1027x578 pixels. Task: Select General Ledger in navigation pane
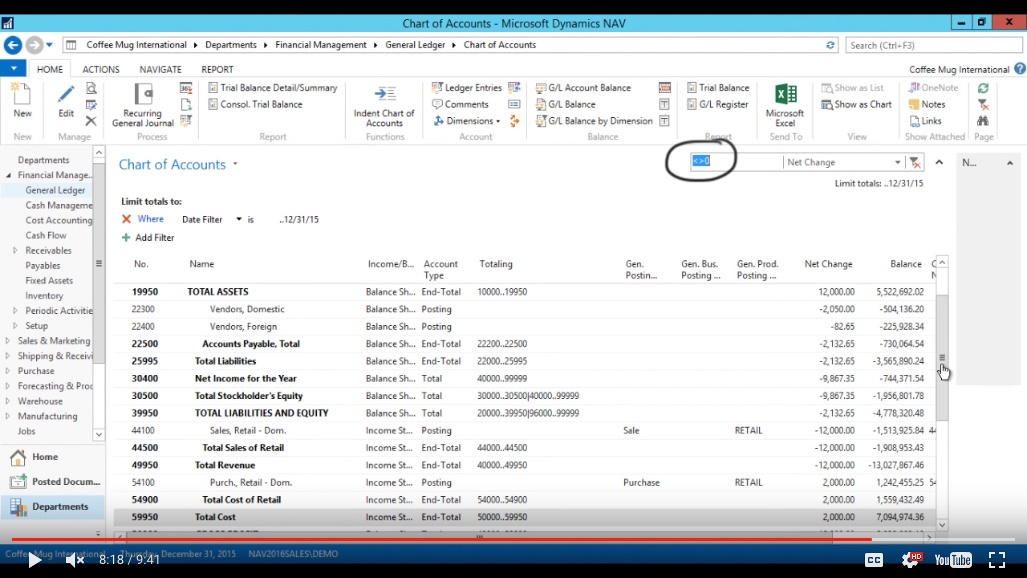click(55, 190)
